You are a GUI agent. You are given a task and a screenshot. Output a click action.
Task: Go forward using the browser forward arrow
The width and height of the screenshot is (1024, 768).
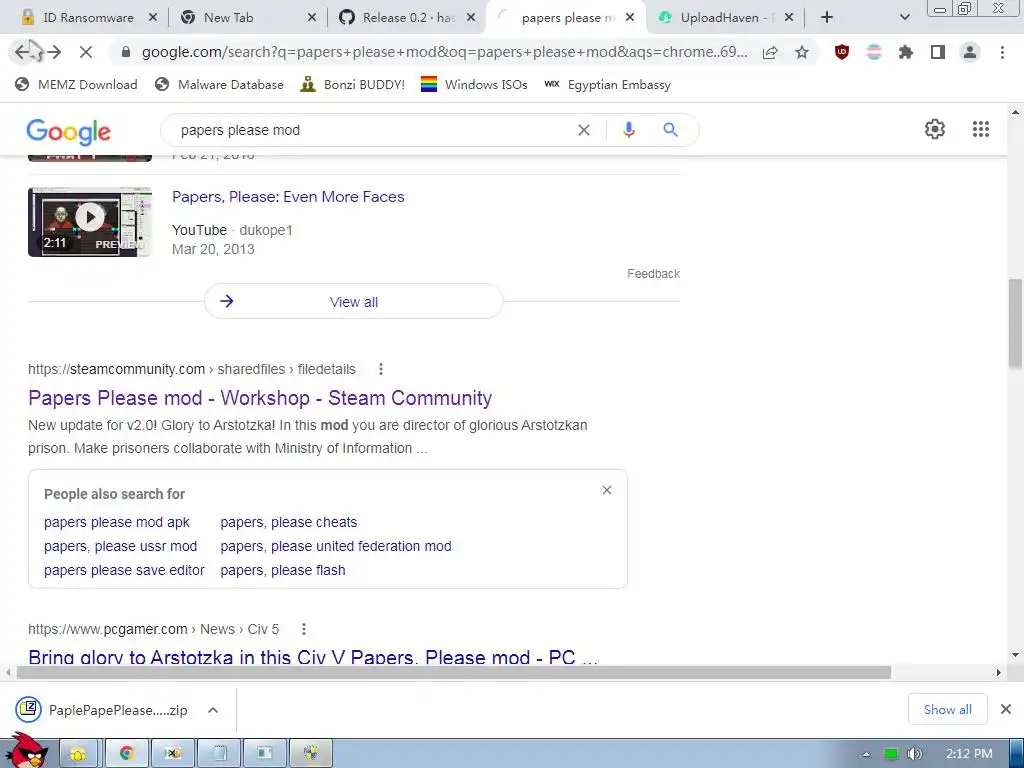pos(54,52)
